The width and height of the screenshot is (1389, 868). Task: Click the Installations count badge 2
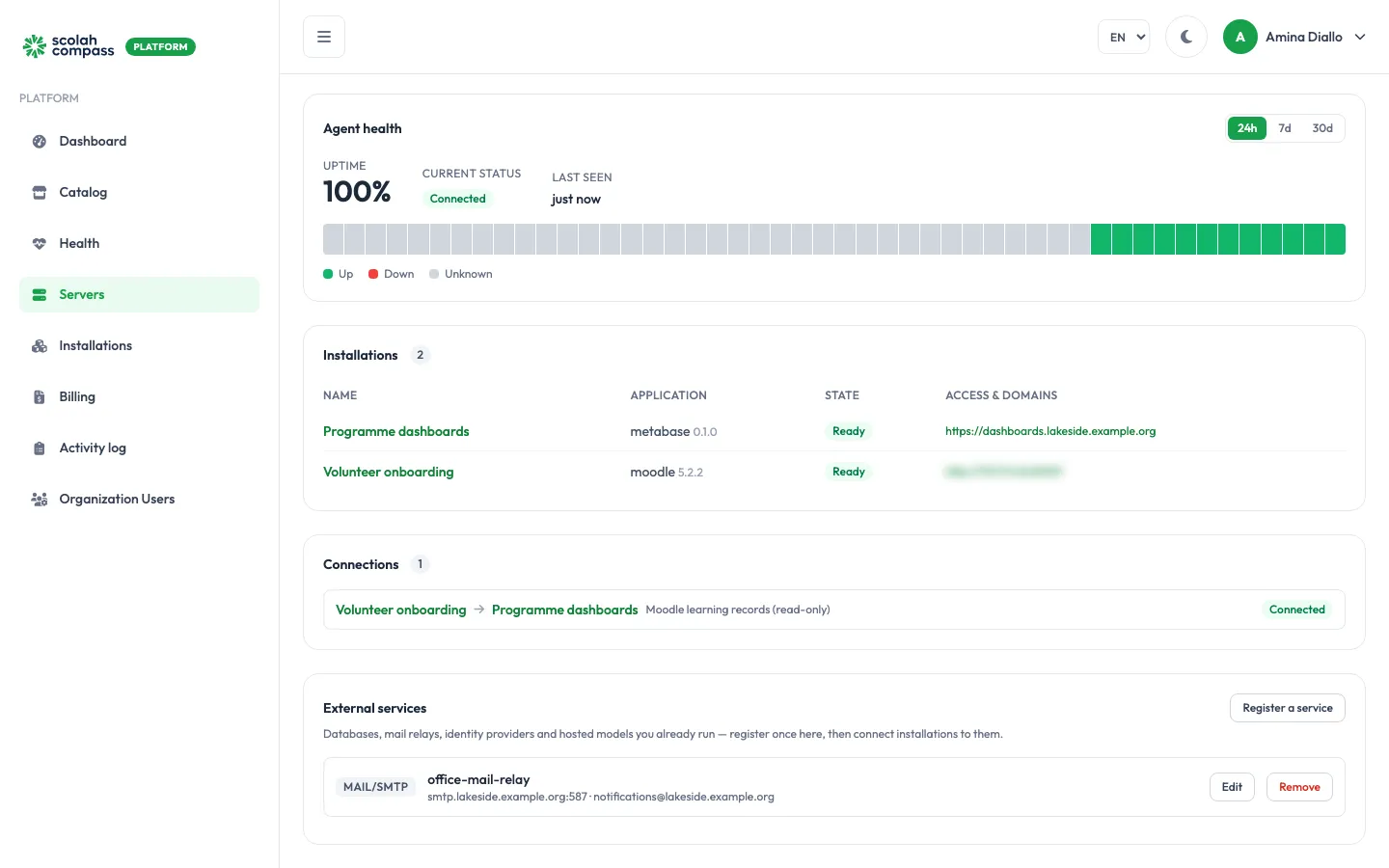pyautogui.click(x=420, y=355)
